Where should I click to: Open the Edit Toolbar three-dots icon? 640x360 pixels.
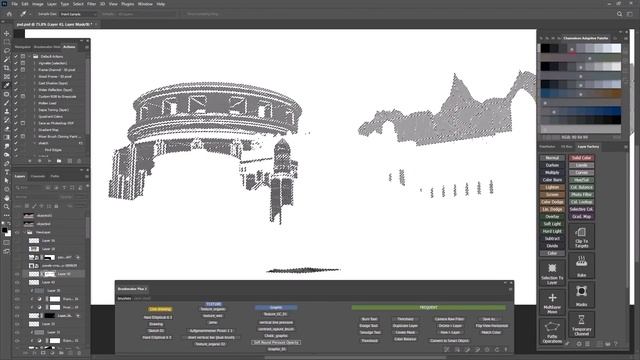[x=6, y=215]
